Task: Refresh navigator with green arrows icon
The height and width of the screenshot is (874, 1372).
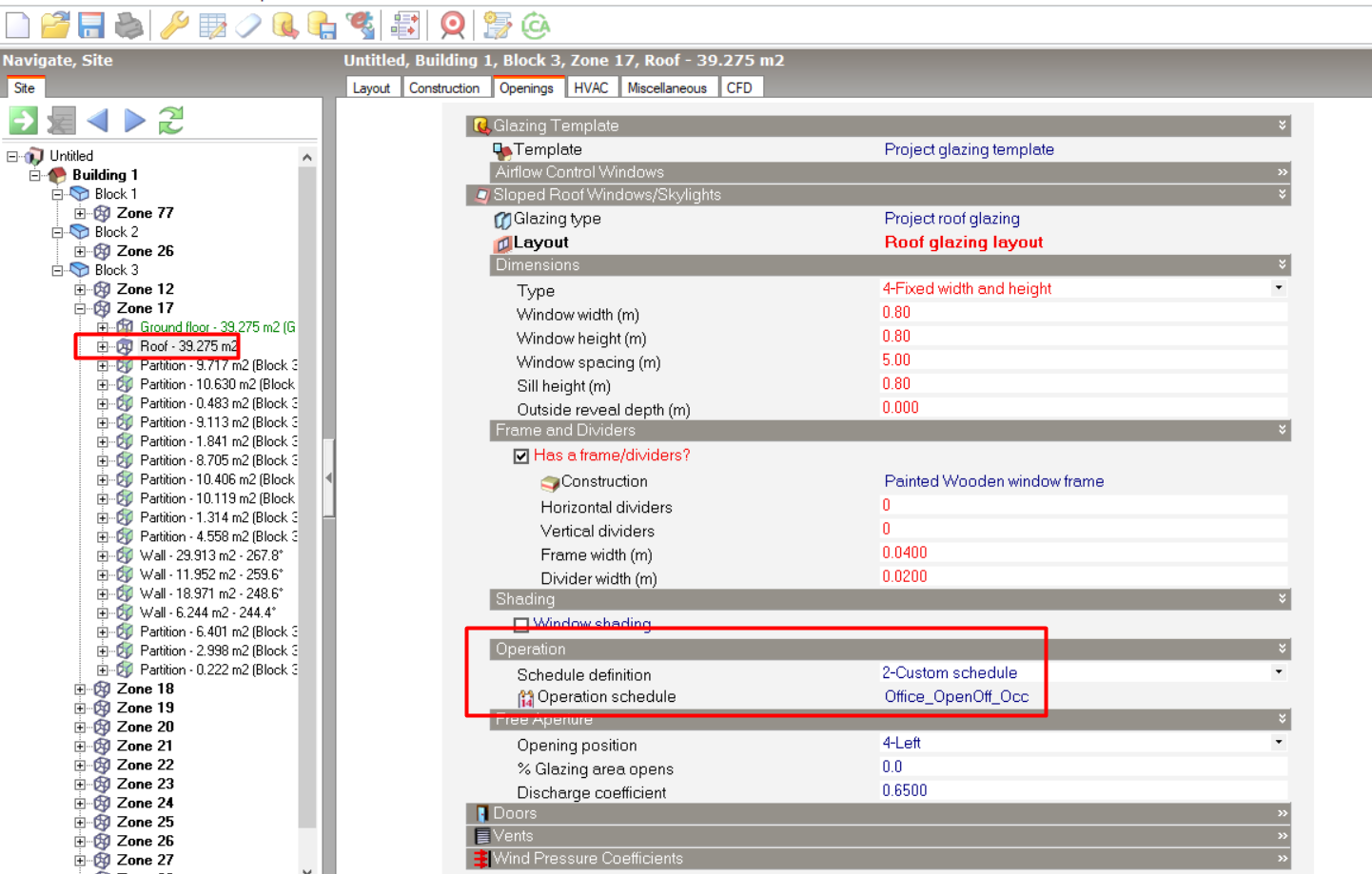Action: [171, 121]
